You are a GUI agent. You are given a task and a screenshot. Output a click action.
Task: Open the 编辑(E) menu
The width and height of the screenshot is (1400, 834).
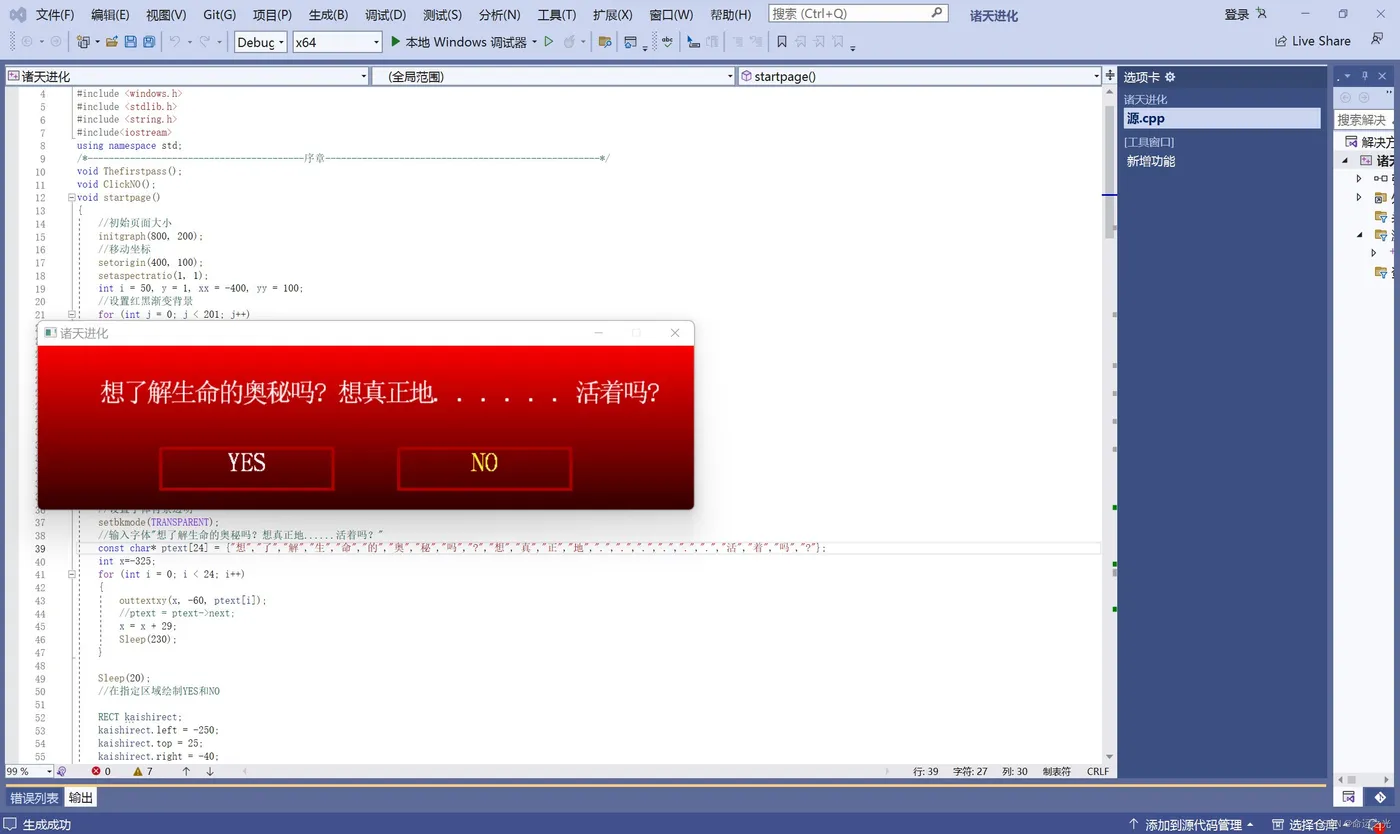(x=110, y=15)
